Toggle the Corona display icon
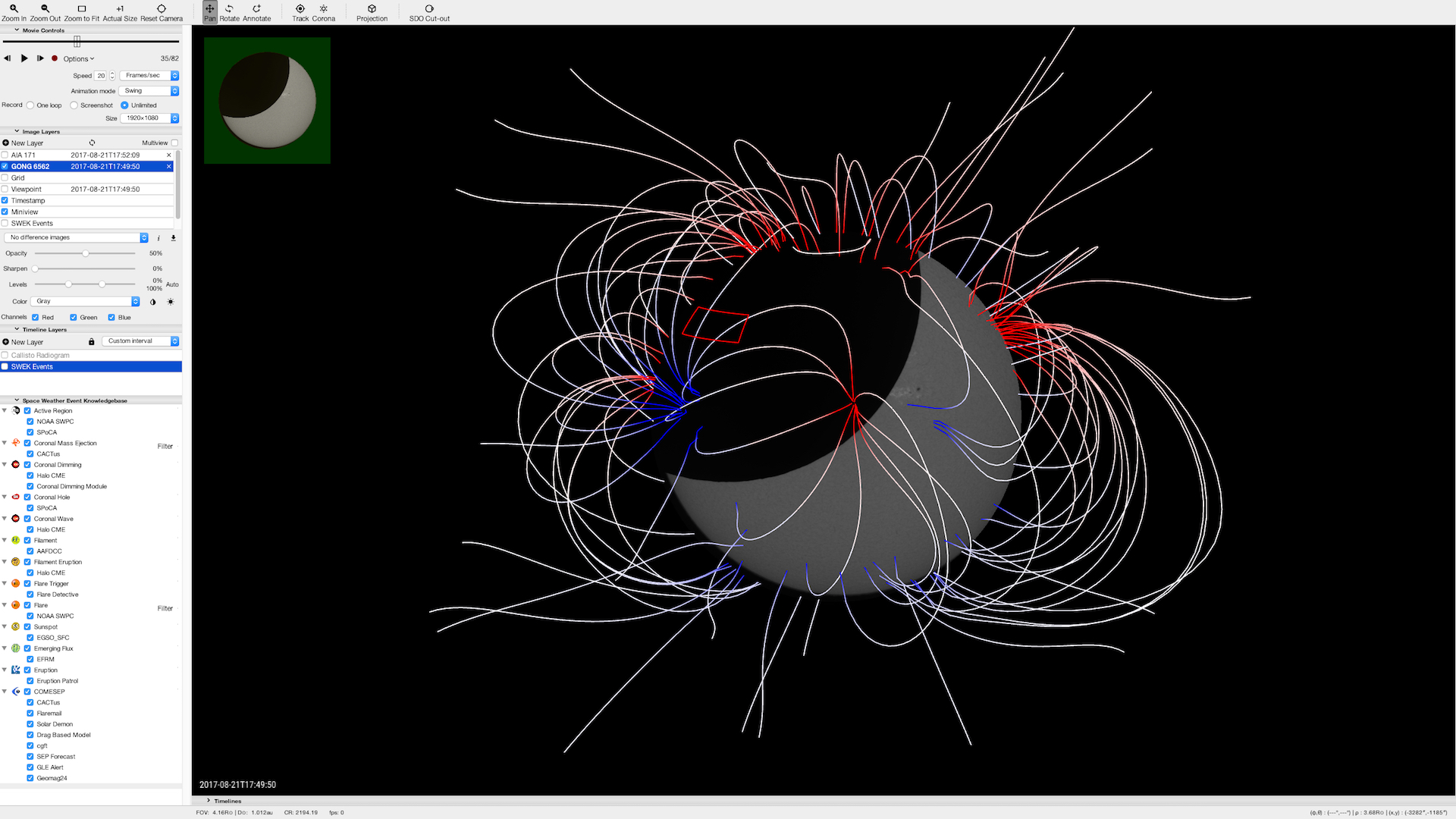Viewport: 1456px width, 819px height. (323, 9)
